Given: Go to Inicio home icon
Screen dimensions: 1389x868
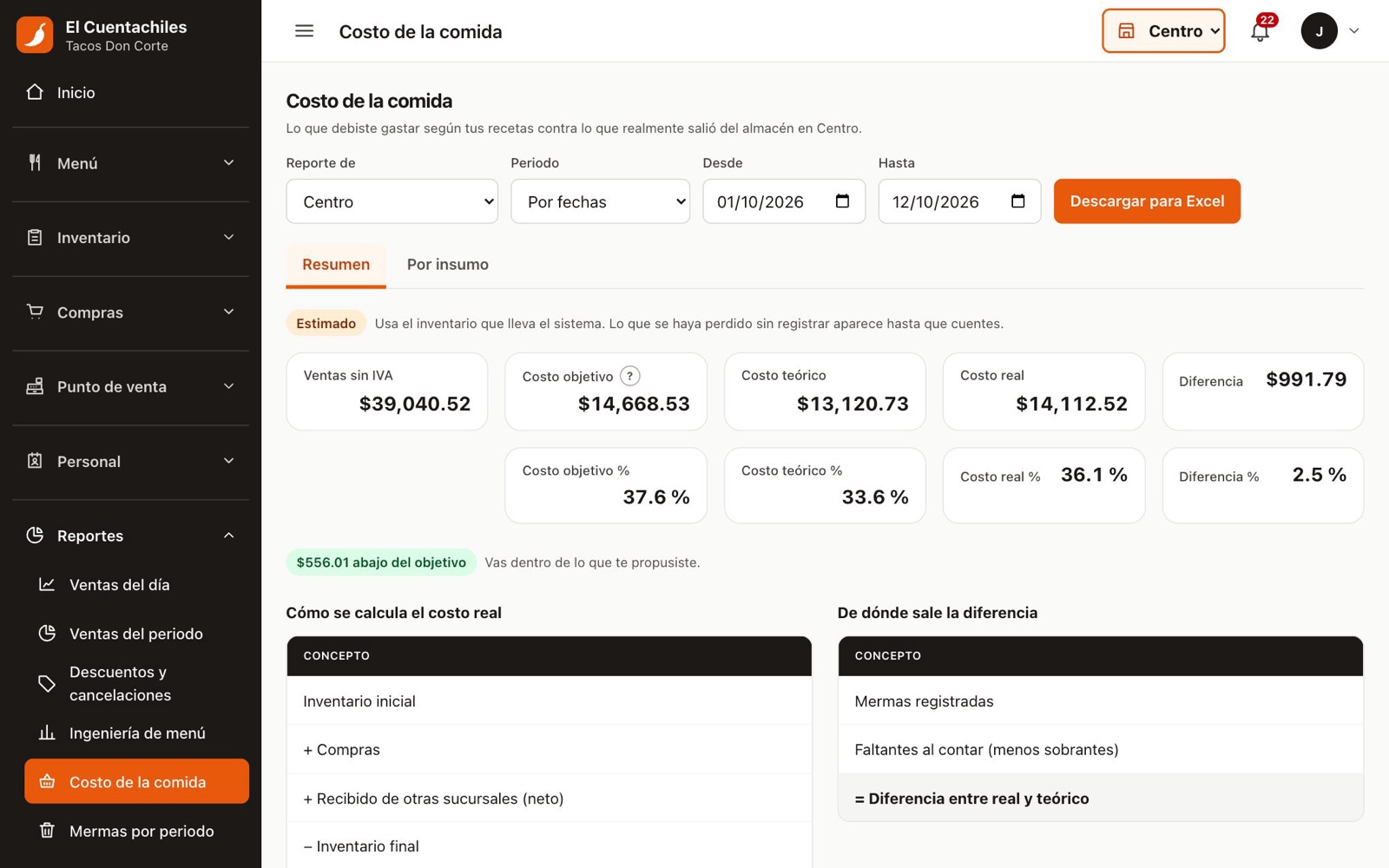Looking at the screenshot, I should [x=35, y=92].
